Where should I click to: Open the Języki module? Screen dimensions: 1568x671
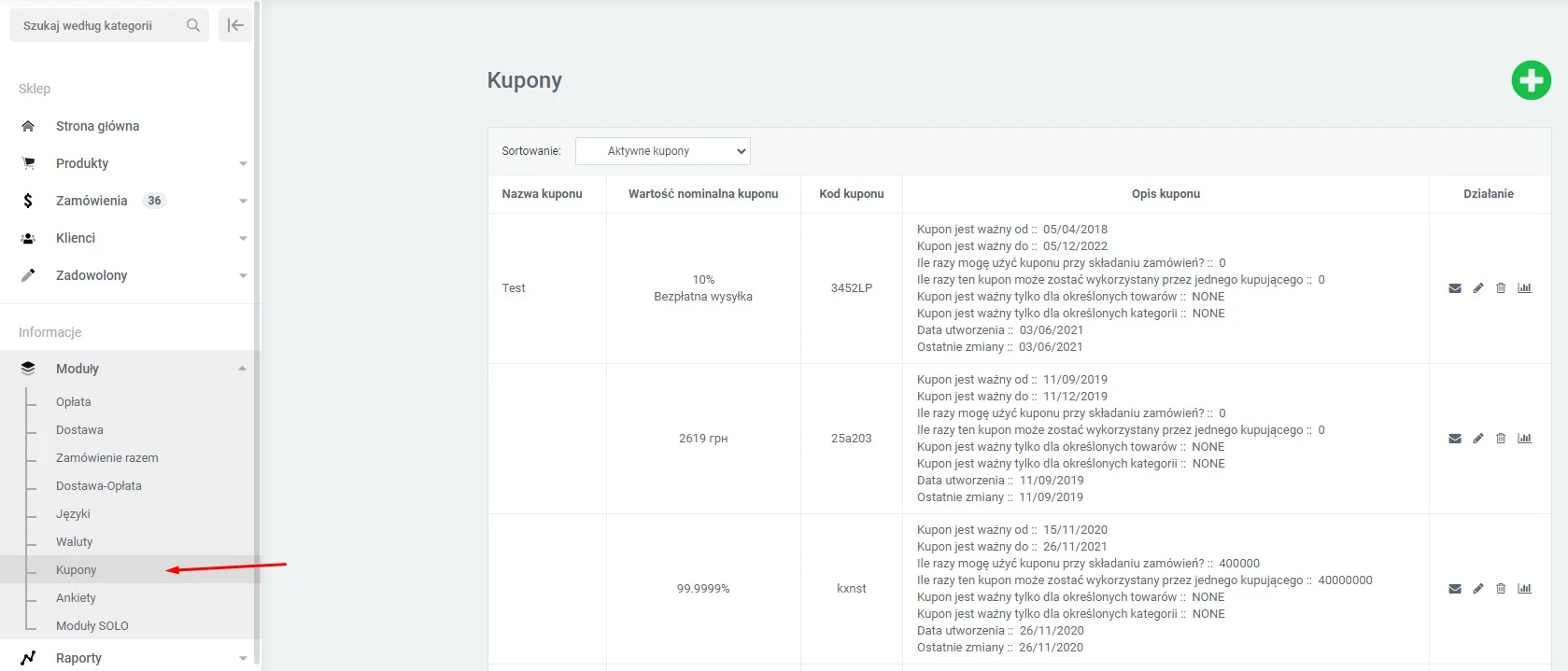[x=73, y=514]
